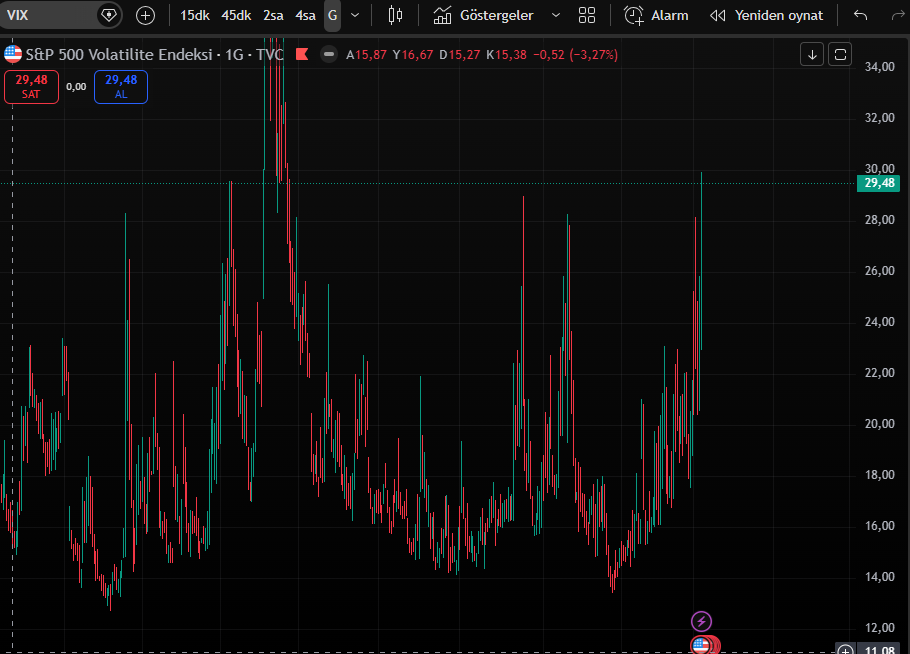Open the Göstergeler indicators dialog
This screenshot has height=654, width=910.
(483, 16)
